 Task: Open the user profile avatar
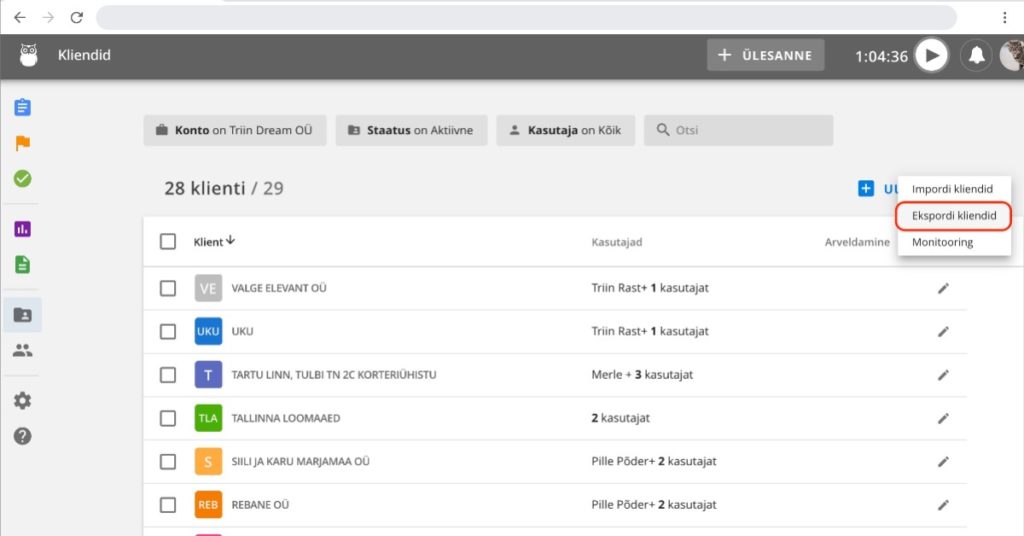[x=1012, y=55]
